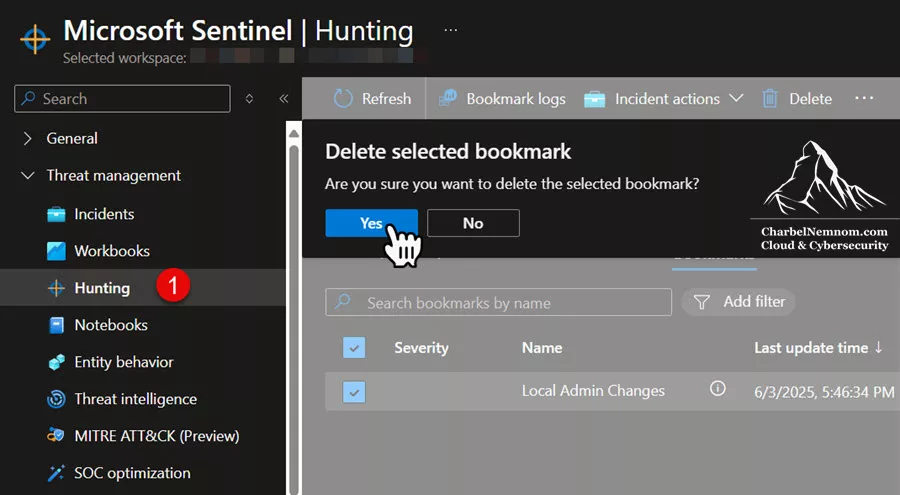Click the Add filter label
The height and width of the screenshot is (495, 900).
click(x=754, y=301)
